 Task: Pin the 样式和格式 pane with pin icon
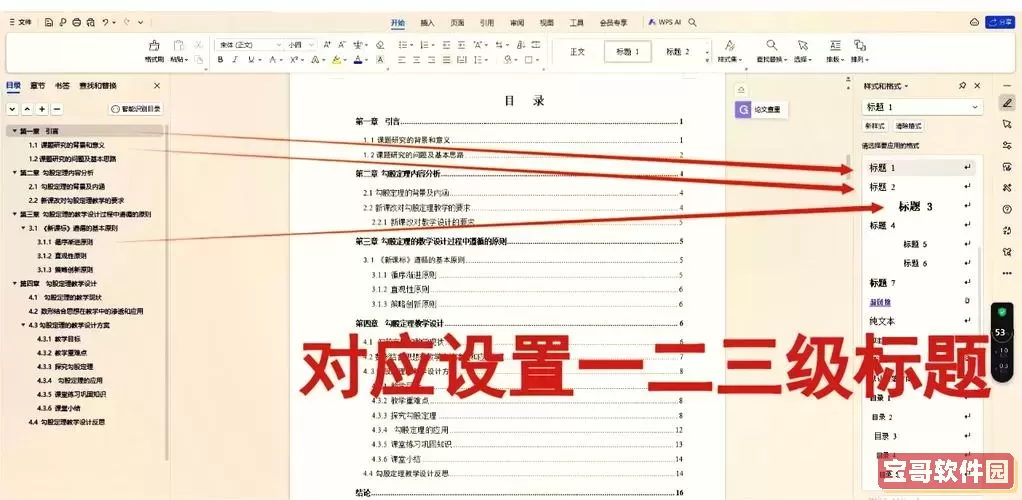tap(962, 85)
